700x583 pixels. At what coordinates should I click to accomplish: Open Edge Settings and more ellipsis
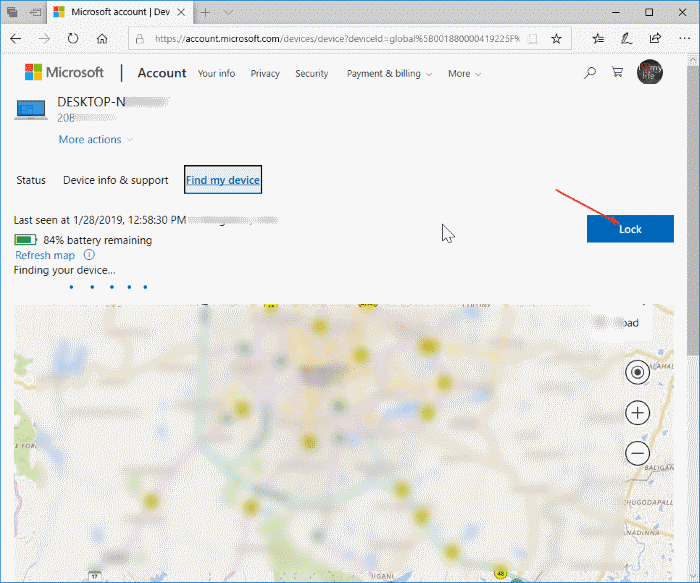pyautogui.click(x=684, y=39)
